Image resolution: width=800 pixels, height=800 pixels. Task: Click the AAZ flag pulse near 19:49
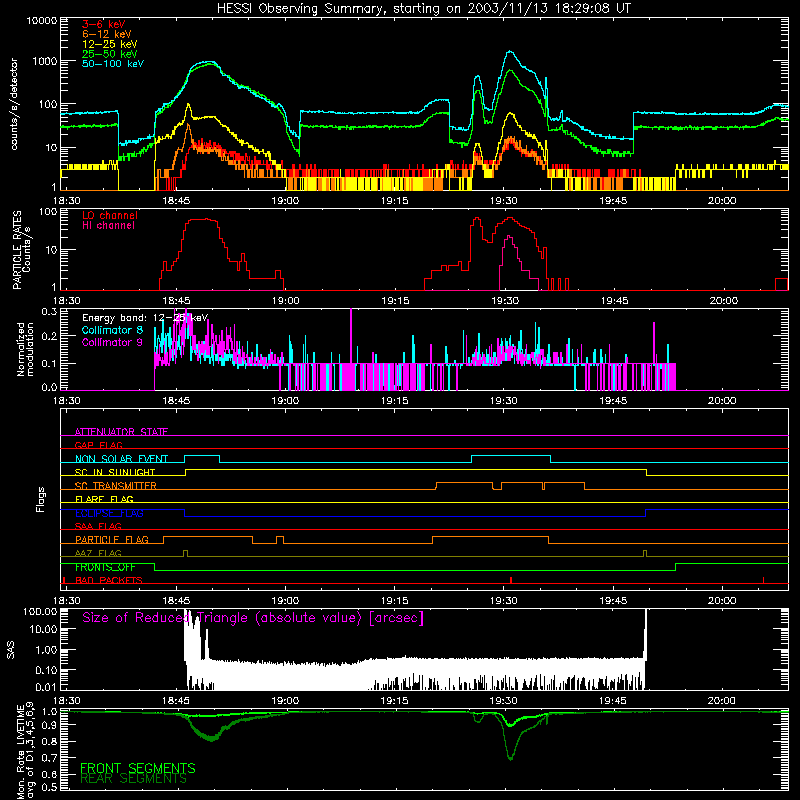tap(645, 554)
